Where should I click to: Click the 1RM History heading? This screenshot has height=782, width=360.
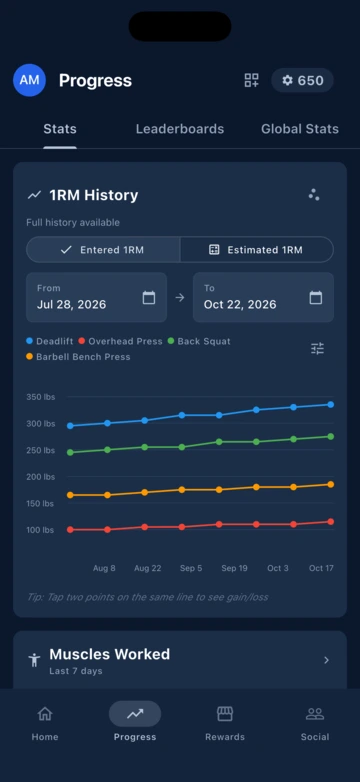click(94, 195)
